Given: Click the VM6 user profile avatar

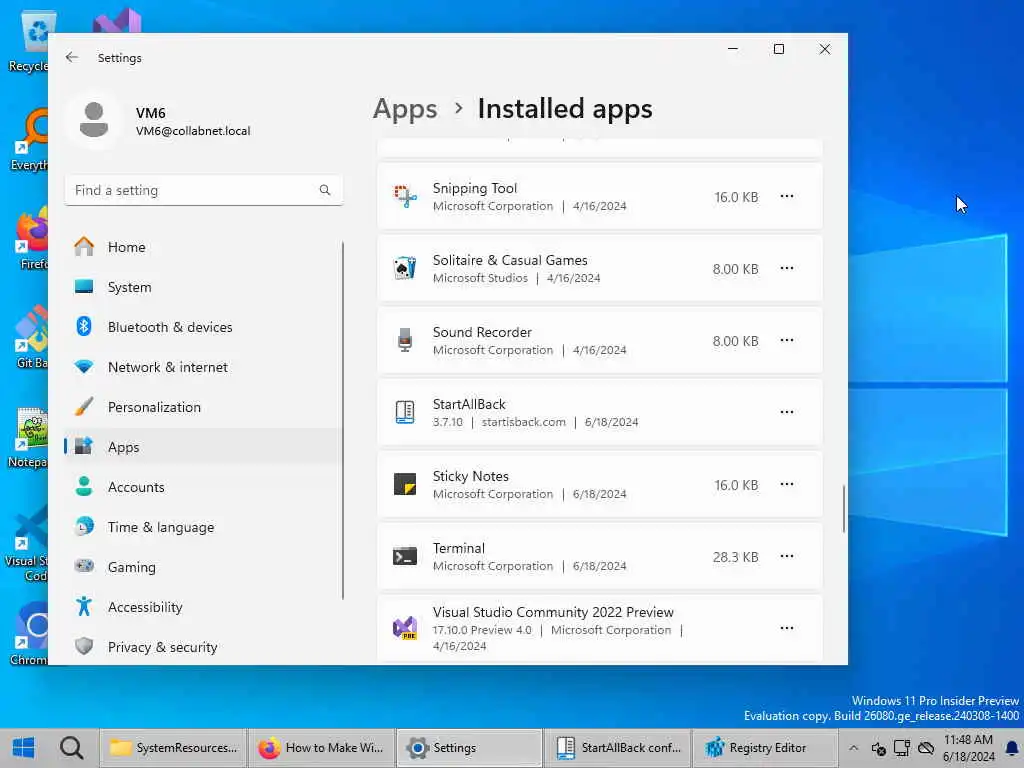Looking at the screenshot, I should tap(94, 120).
